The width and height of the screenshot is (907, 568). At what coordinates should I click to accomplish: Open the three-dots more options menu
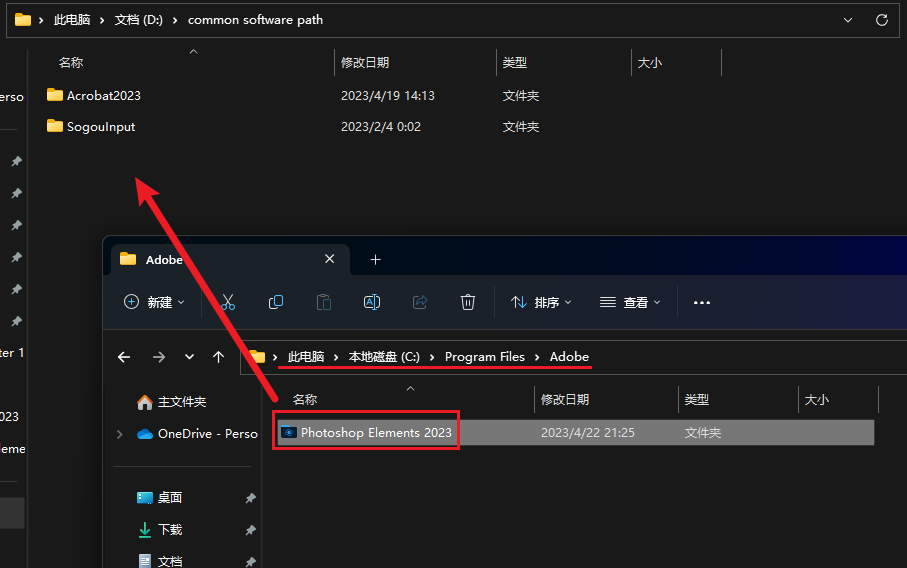702,303
